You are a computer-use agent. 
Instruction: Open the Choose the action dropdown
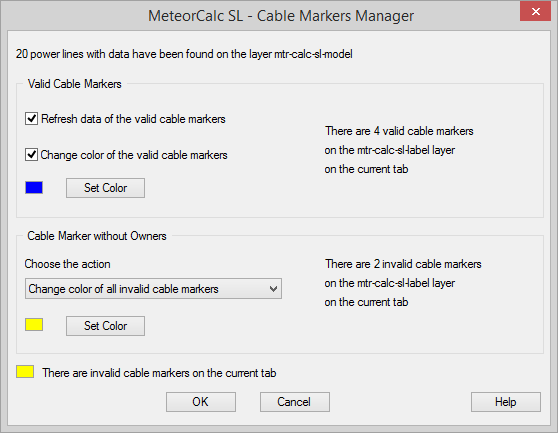[x=153, y=289]
